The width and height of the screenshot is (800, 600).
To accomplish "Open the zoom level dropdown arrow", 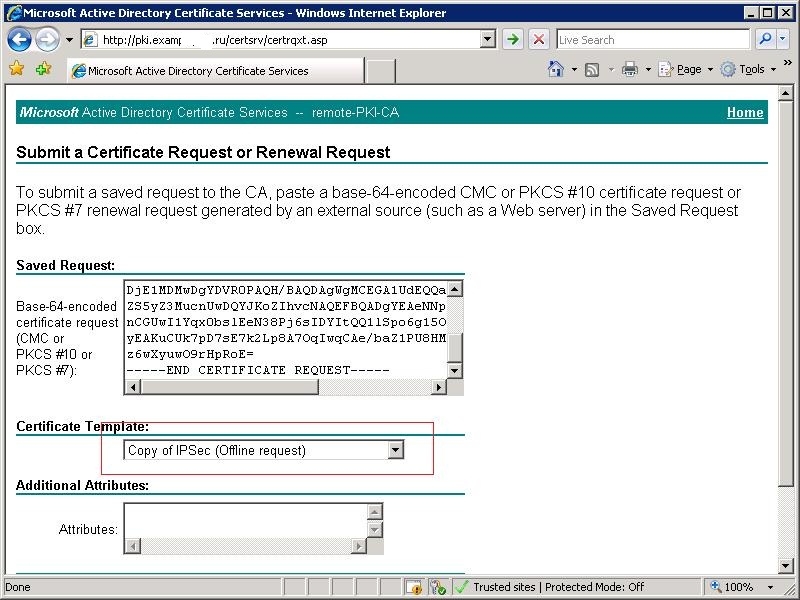I will click(x=770, y=587).
